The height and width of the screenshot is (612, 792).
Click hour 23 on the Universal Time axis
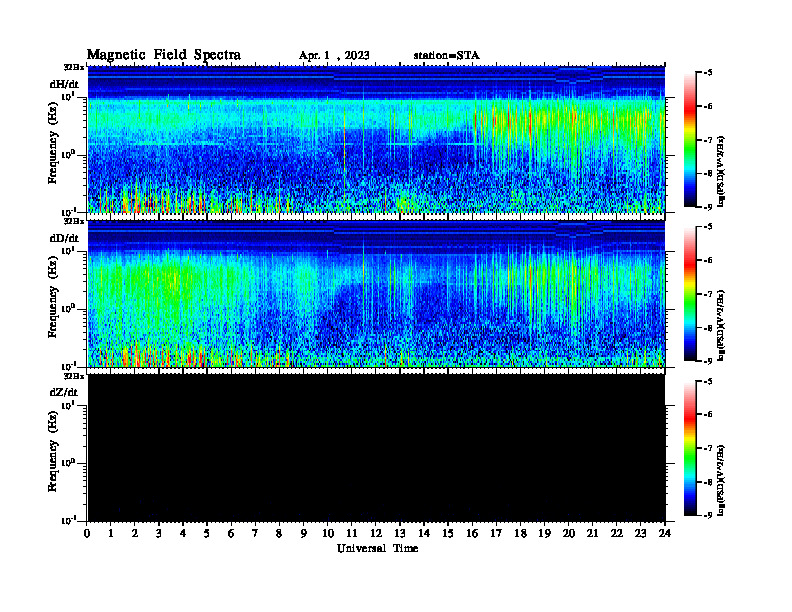[x=640, y=533]
